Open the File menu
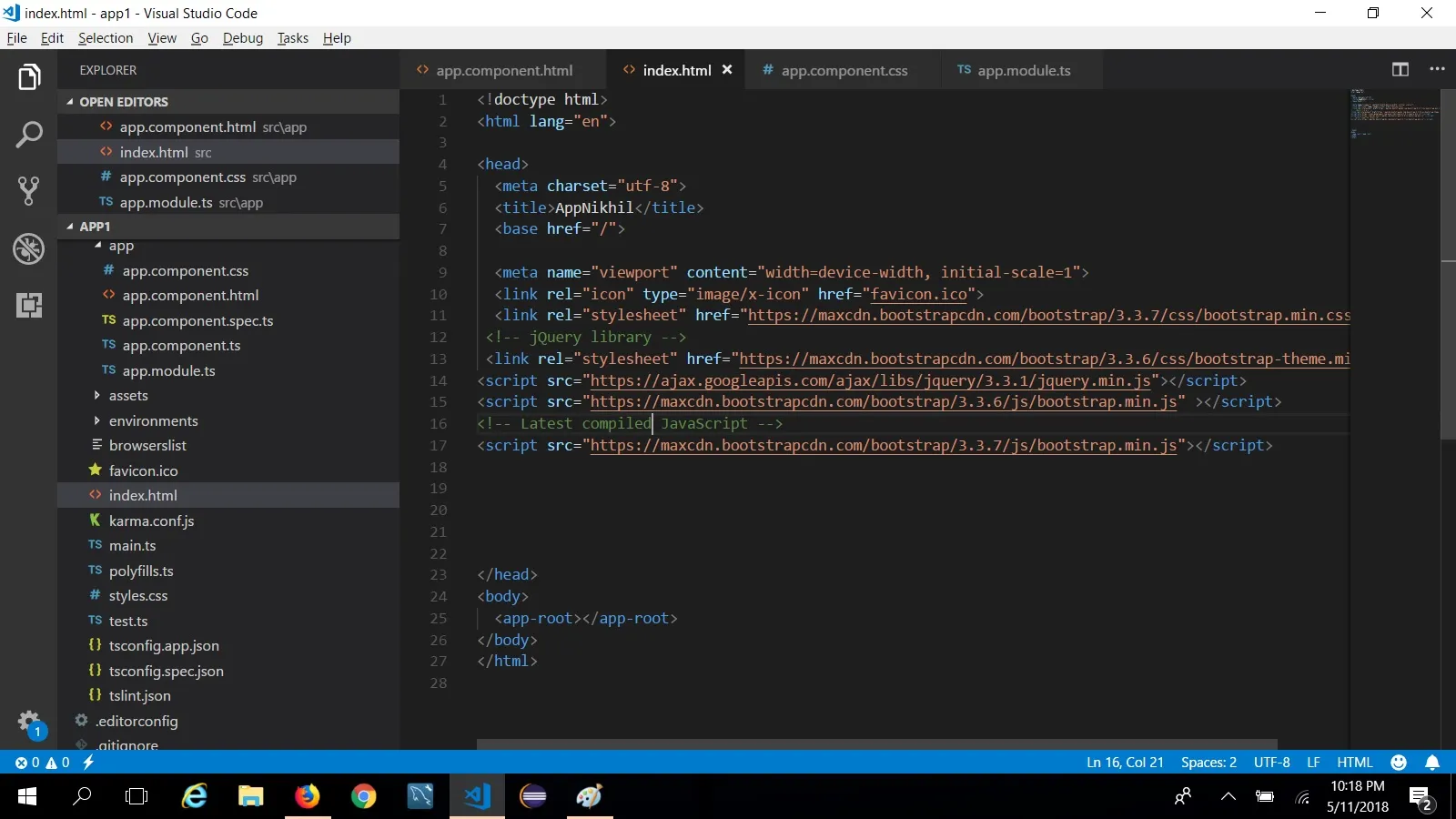 17,38
